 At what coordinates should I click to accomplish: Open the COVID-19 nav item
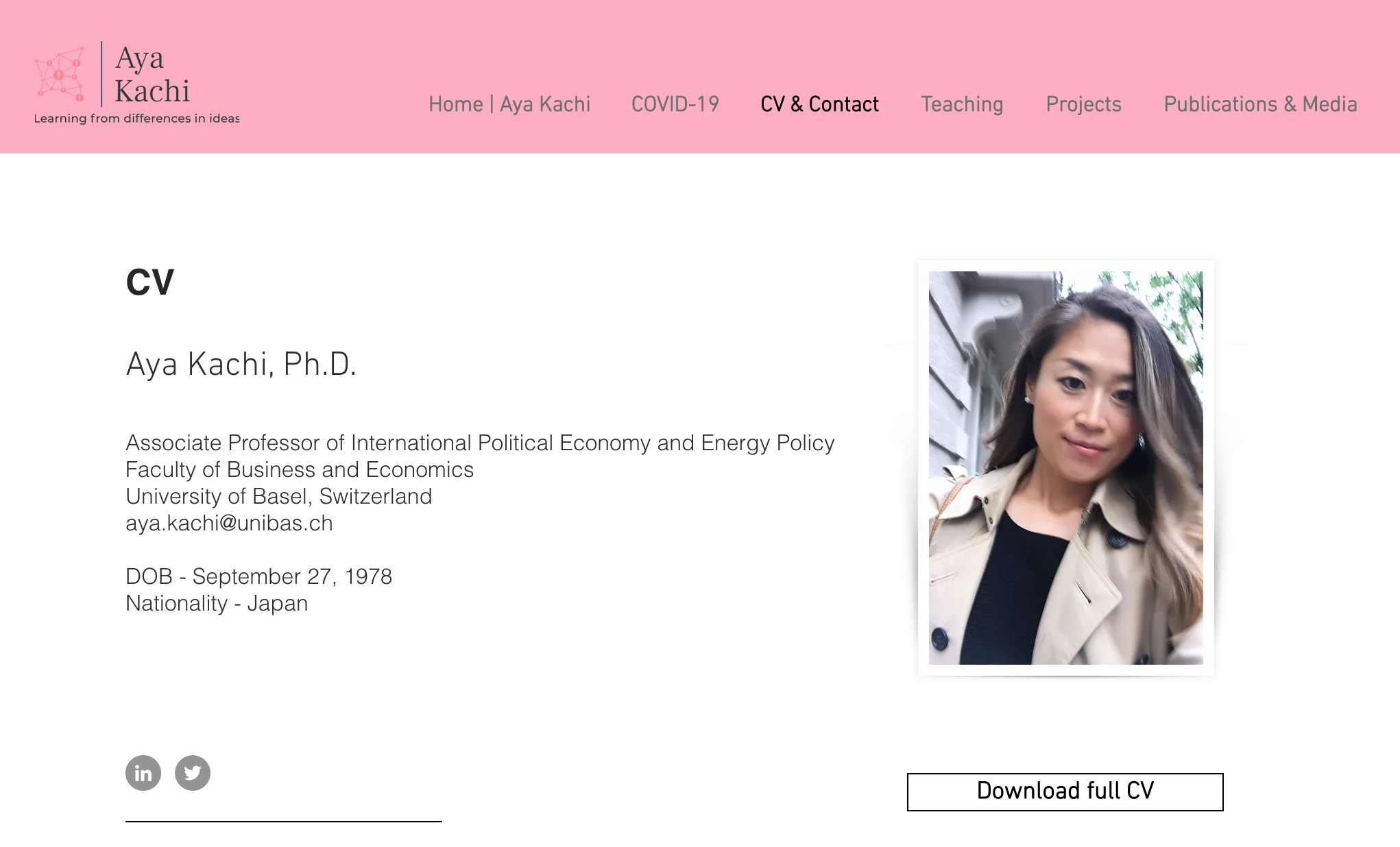(675, 104)
